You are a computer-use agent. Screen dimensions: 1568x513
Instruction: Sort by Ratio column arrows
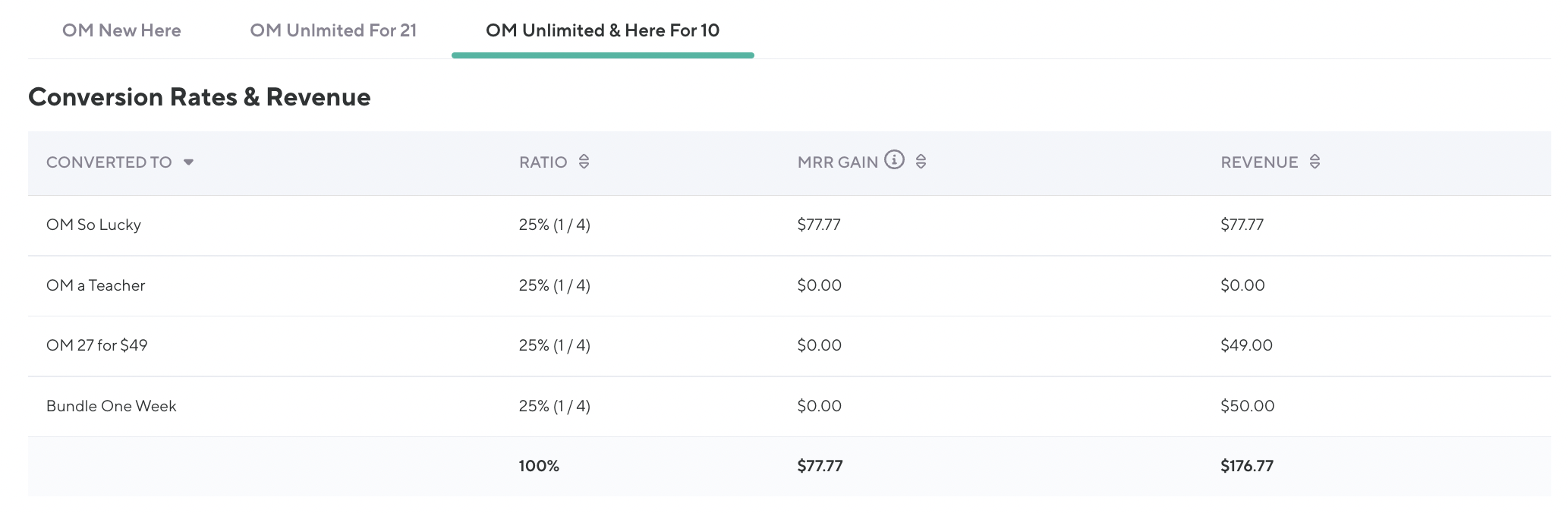[584, 162]
